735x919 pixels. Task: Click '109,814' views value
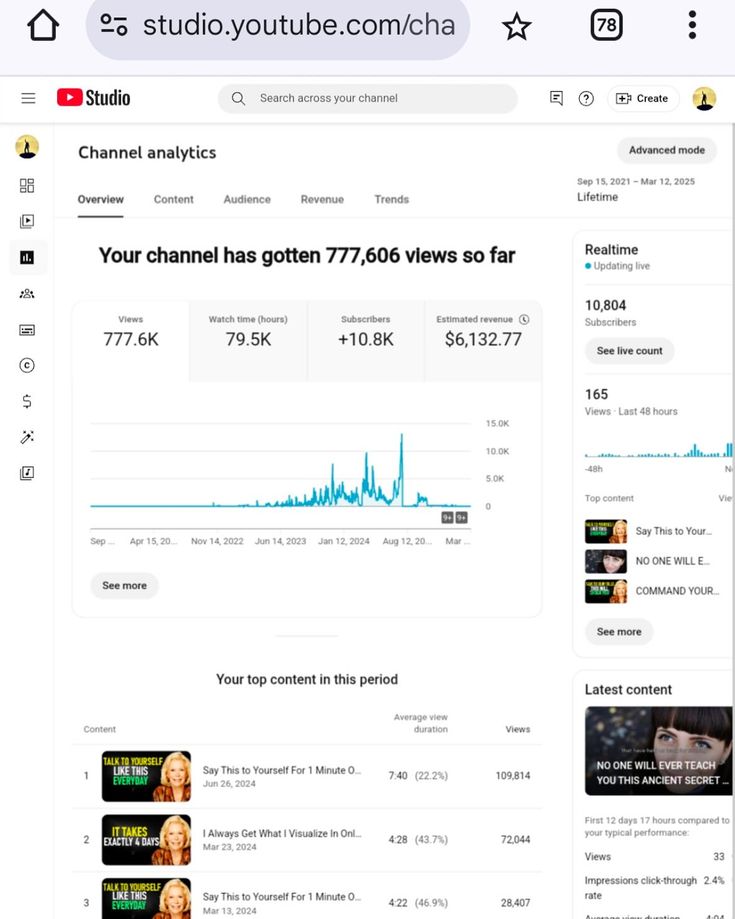tap(513, 776)
